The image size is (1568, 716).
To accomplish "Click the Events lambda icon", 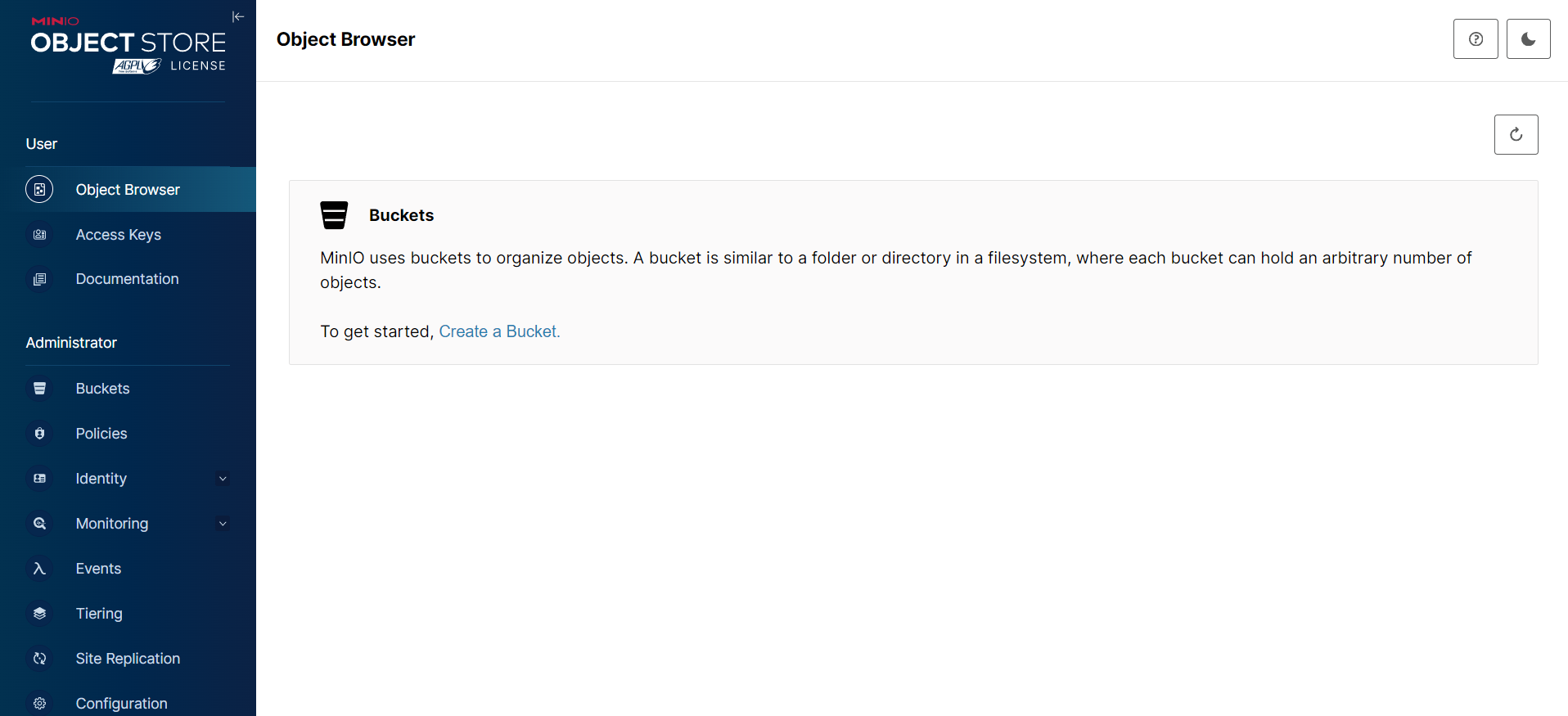I will tap(39, 569).
